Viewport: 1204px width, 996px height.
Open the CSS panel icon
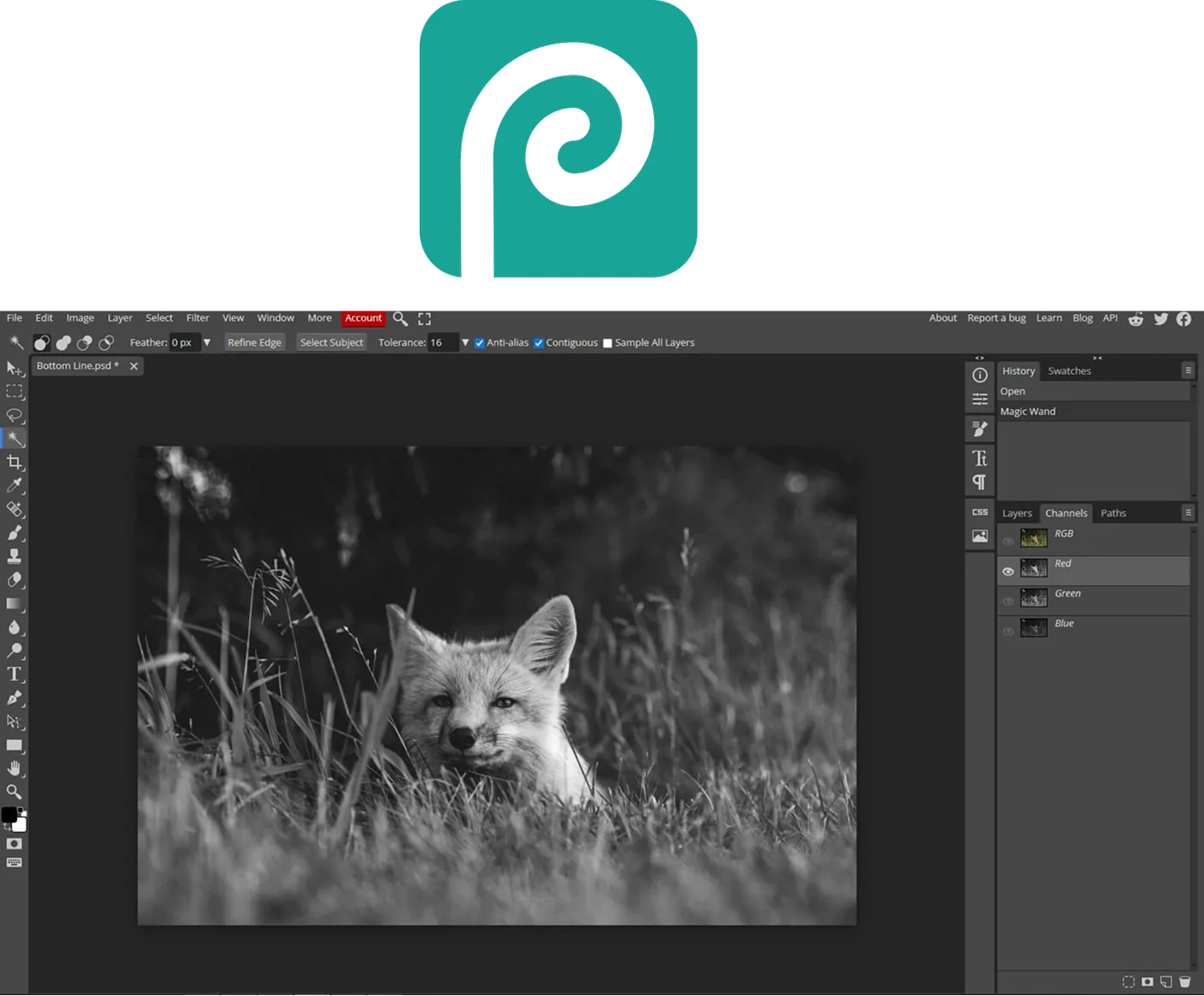980,512
